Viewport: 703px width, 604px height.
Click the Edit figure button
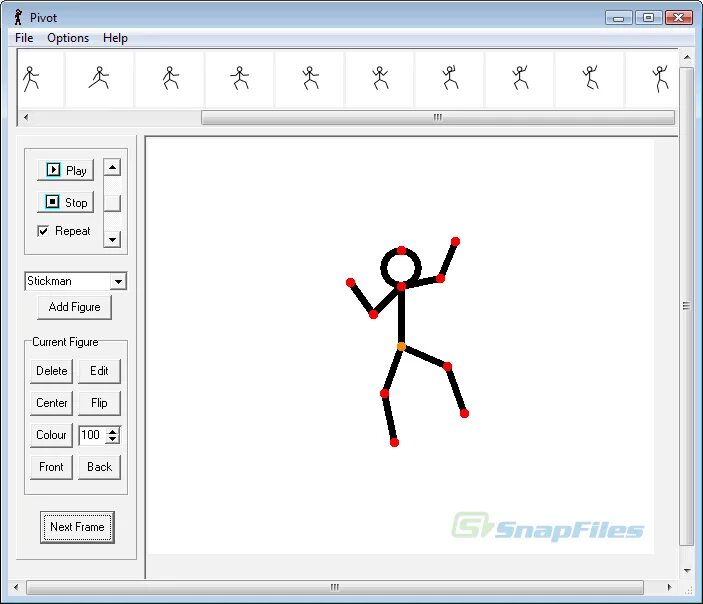(99, 371)
